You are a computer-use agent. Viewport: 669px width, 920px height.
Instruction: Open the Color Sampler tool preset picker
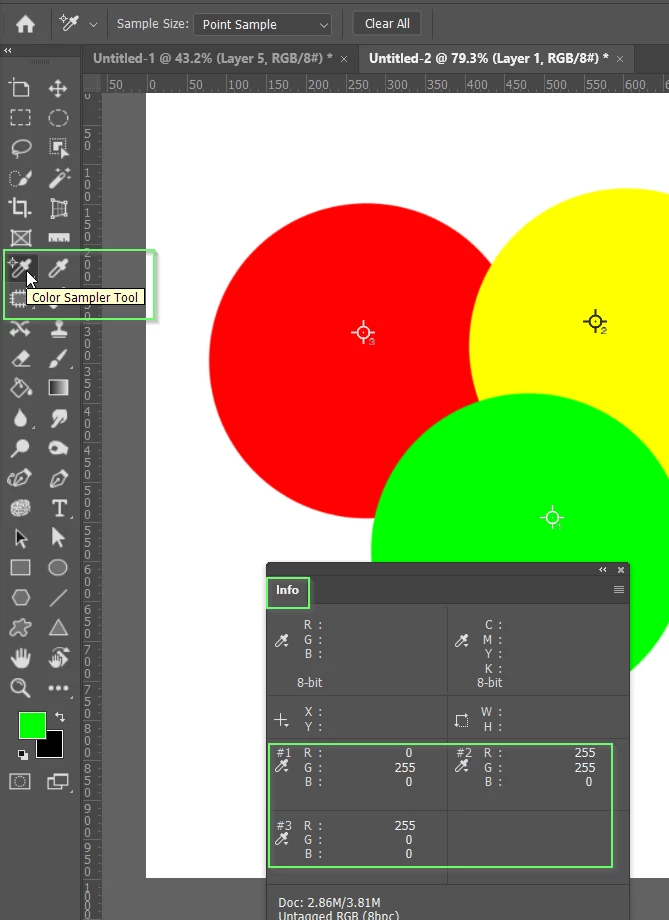coord(93,25)
